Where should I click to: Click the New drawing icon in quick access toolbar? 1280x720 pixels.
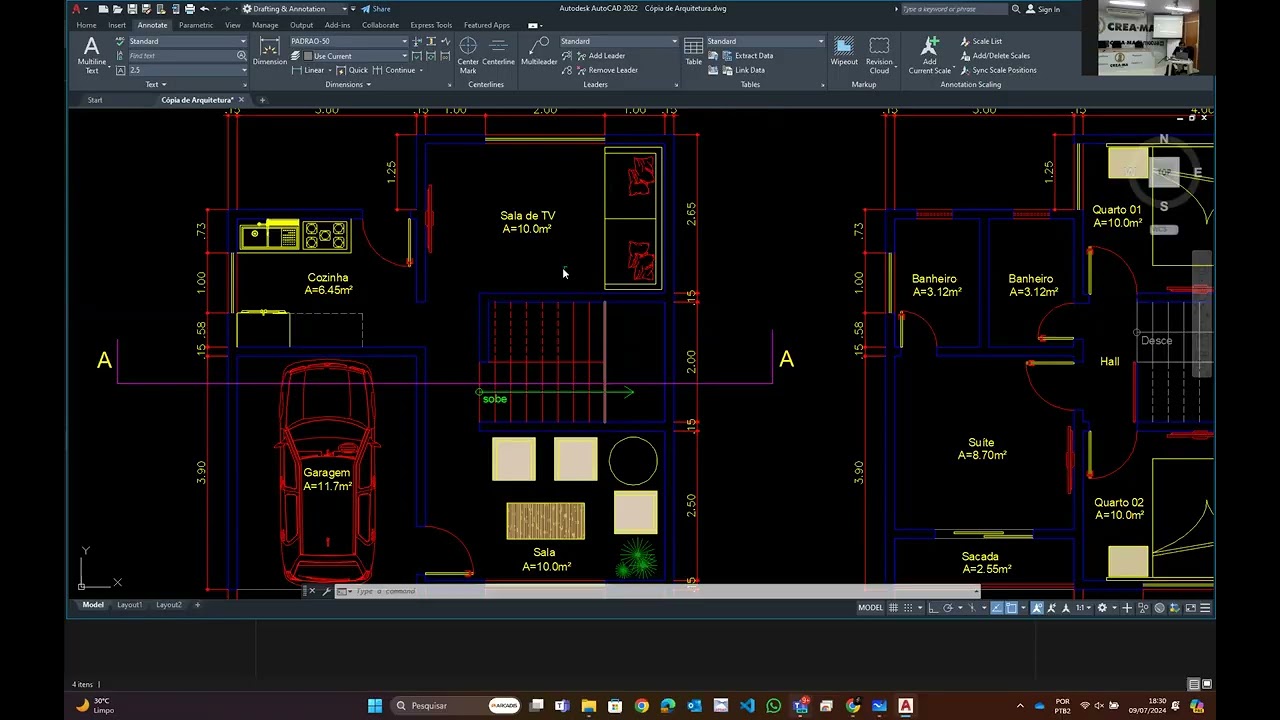coord(103,9)
